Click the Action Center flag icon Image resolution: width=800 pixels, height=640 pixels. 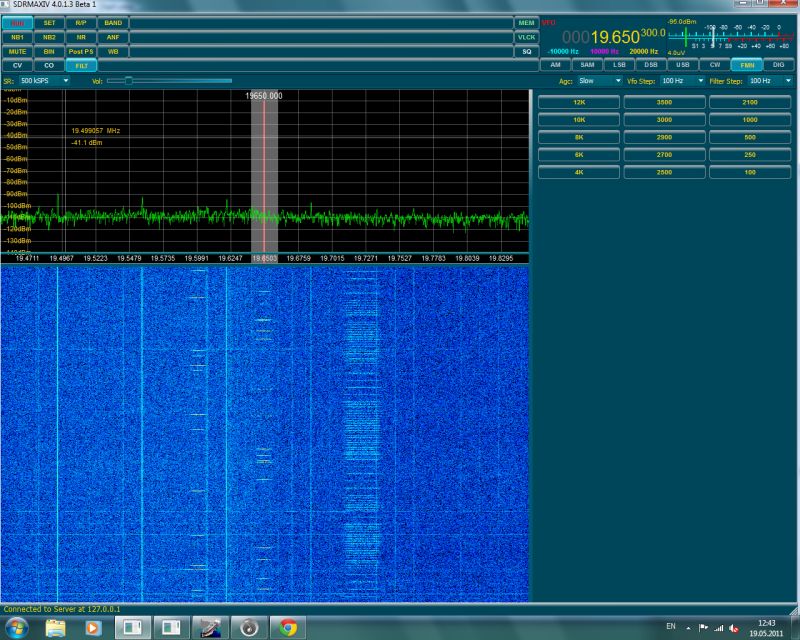tap(703, 628)
